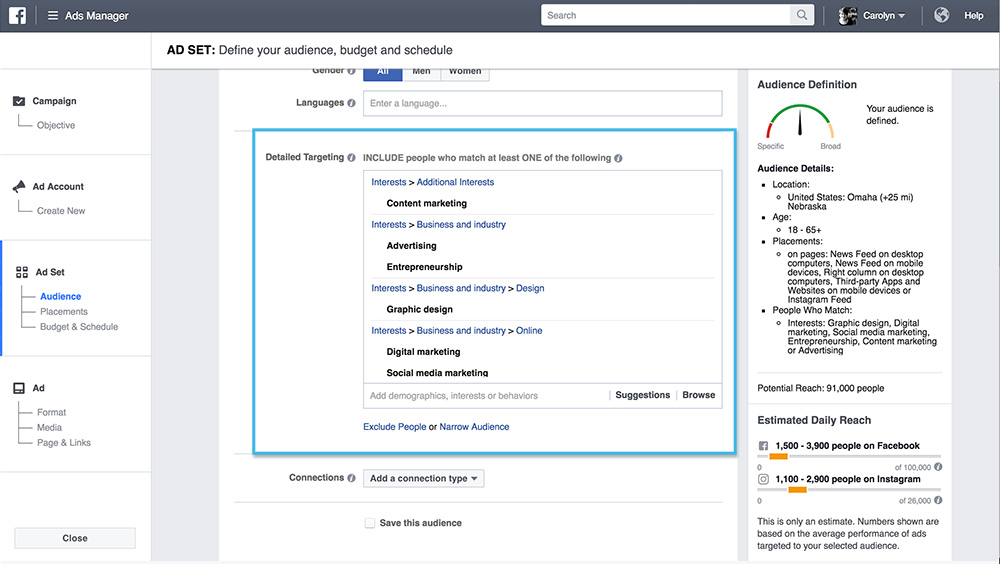Click Facebook daily reach bar
Viewport: 1000px width, 564px height.
click(849, 456)
